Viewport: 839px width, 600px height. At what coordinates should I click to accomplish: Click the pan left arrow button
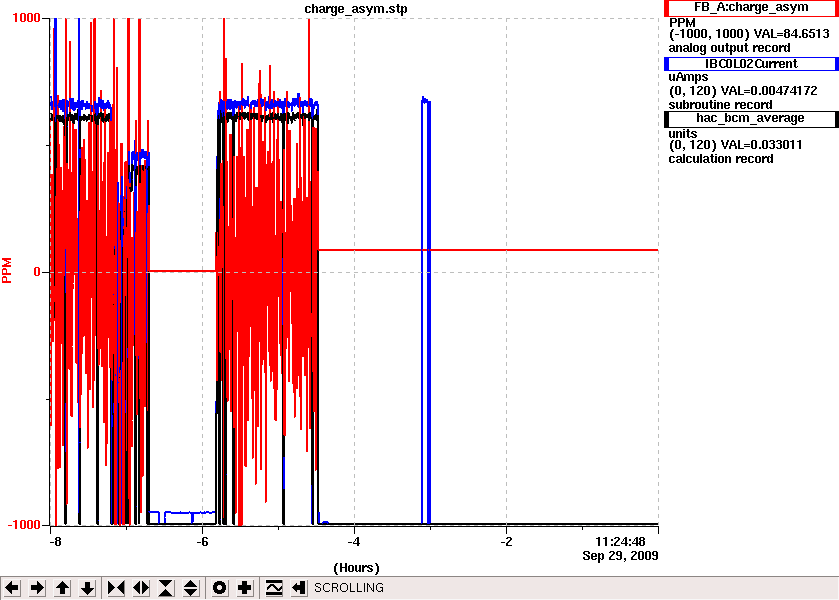[12, 588]
